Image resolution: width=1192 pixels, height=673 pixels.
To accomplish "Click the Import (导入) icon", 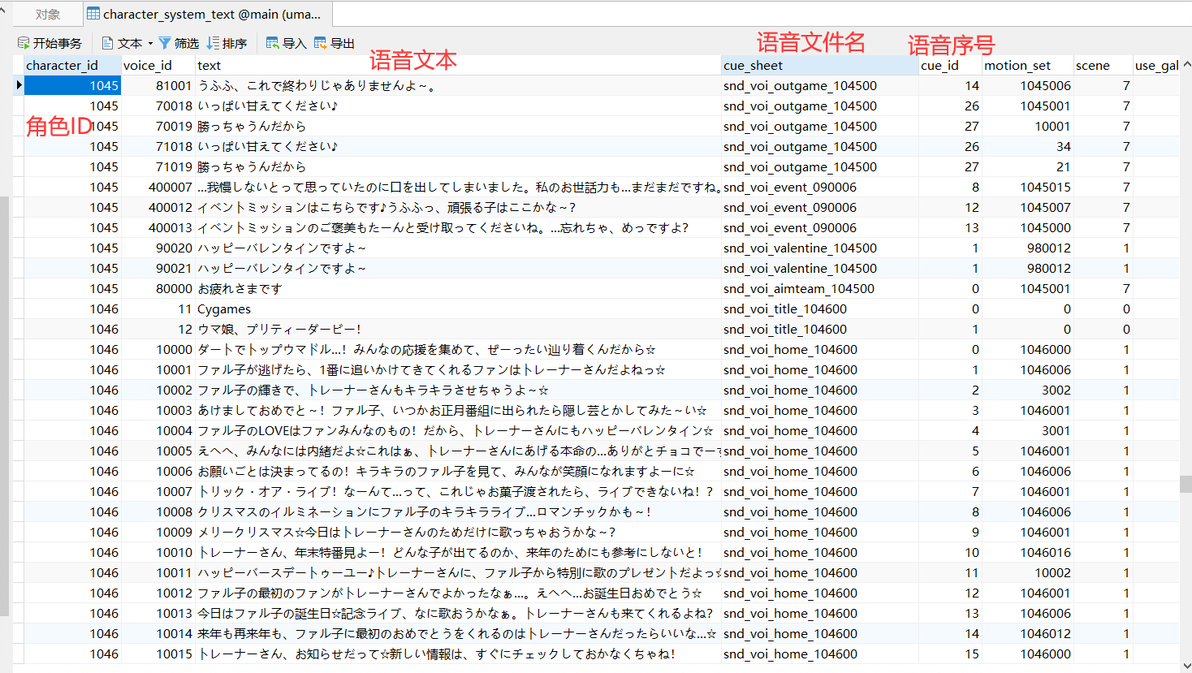I will [272, 43].
